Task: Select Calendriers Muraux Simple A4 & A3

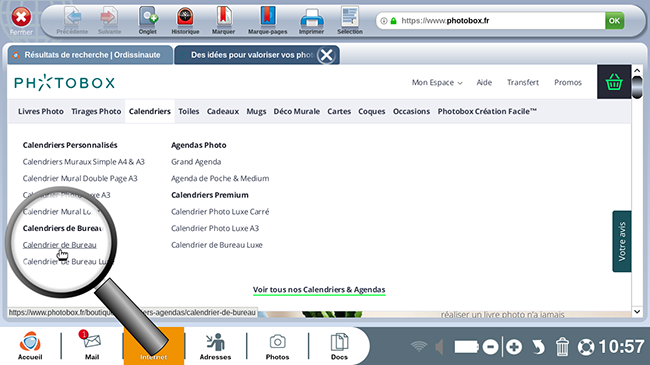Action: coord(84,161)
